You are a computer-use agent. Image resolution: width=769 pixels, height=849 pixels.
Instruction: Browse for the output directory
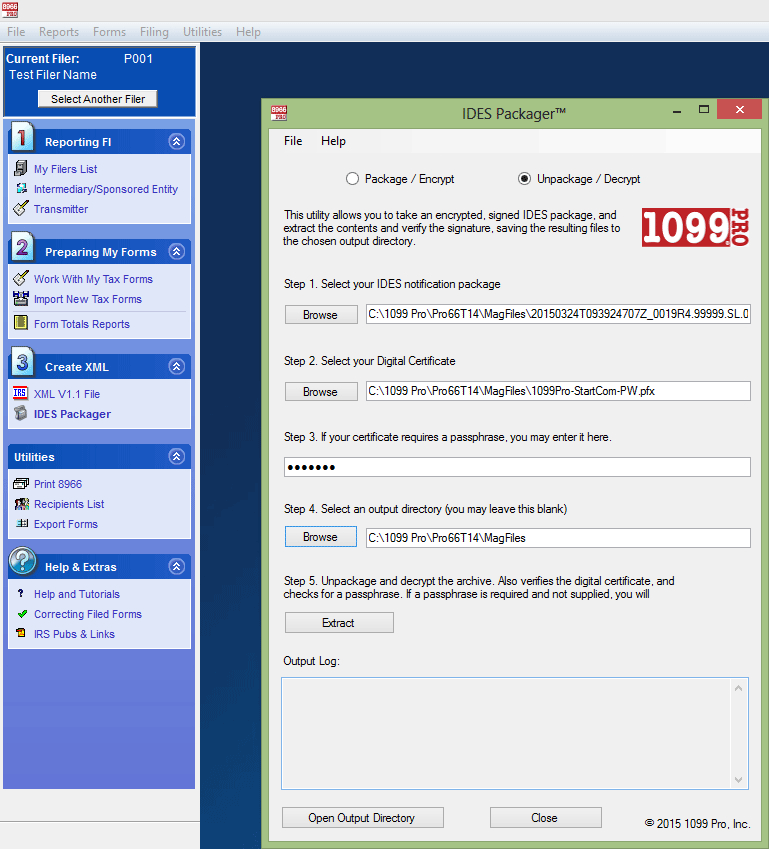pos(321,537)
